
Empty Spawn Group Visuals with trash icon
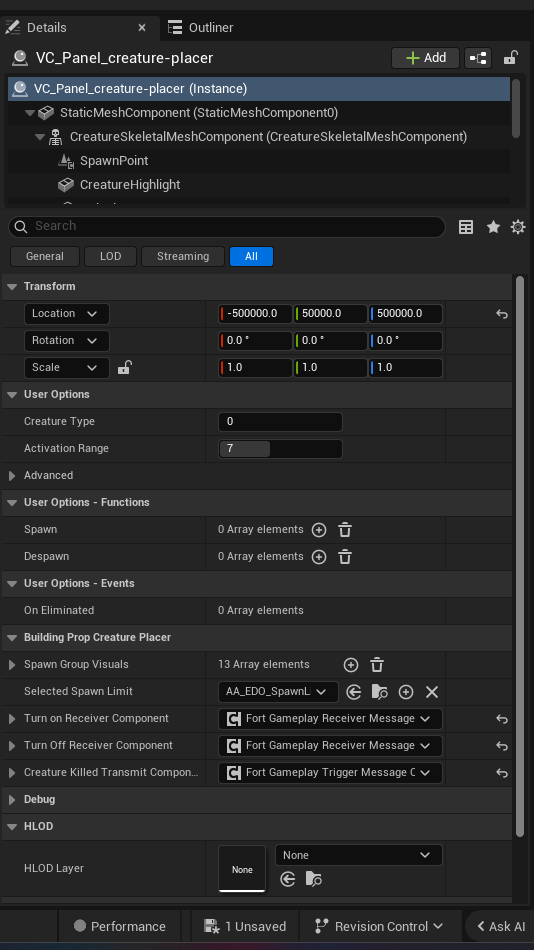pyautogui.click(x=377, y=665)
